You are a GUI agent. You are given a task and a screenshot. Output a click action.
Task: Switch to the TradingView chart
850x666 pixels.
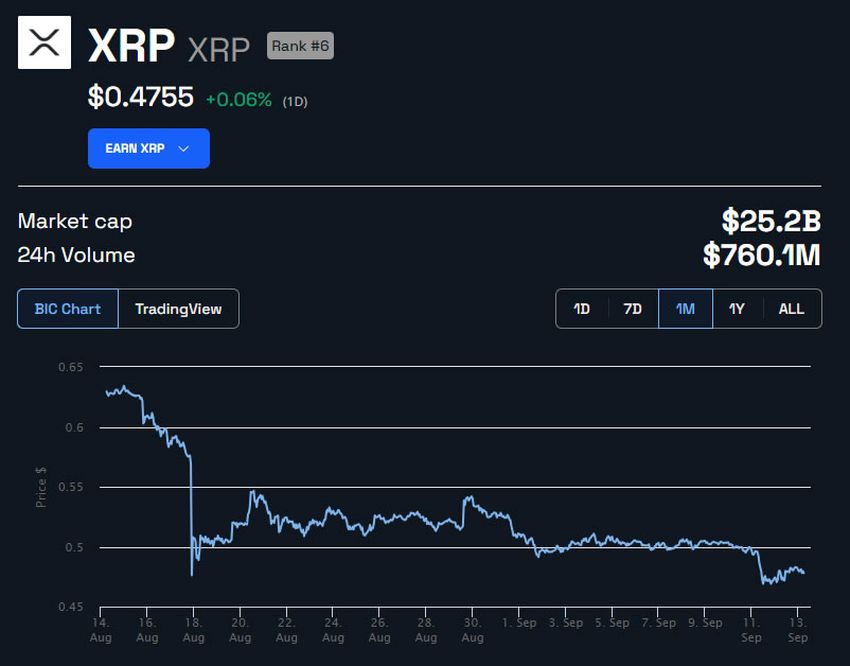[x=179, y=309]
